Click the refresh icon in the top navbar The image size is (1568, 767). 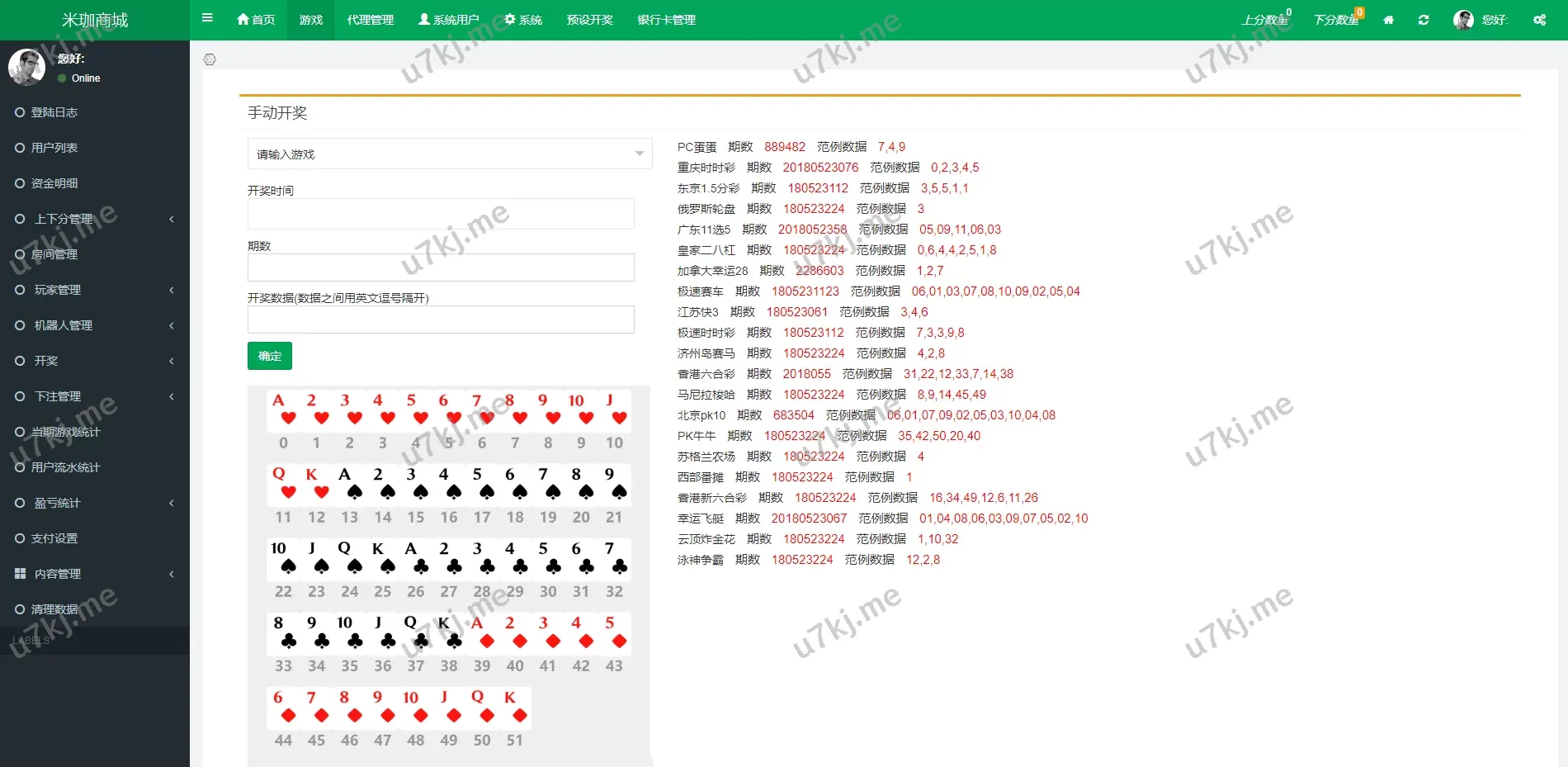pyautogui.click(x=1423, y=19)
